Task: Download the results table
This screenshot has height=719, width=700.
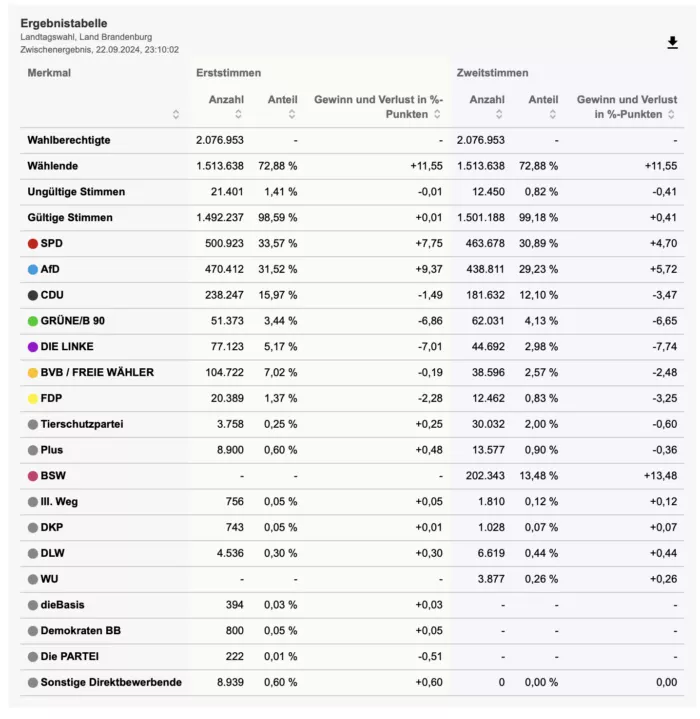Action: [x=672, y=43]
